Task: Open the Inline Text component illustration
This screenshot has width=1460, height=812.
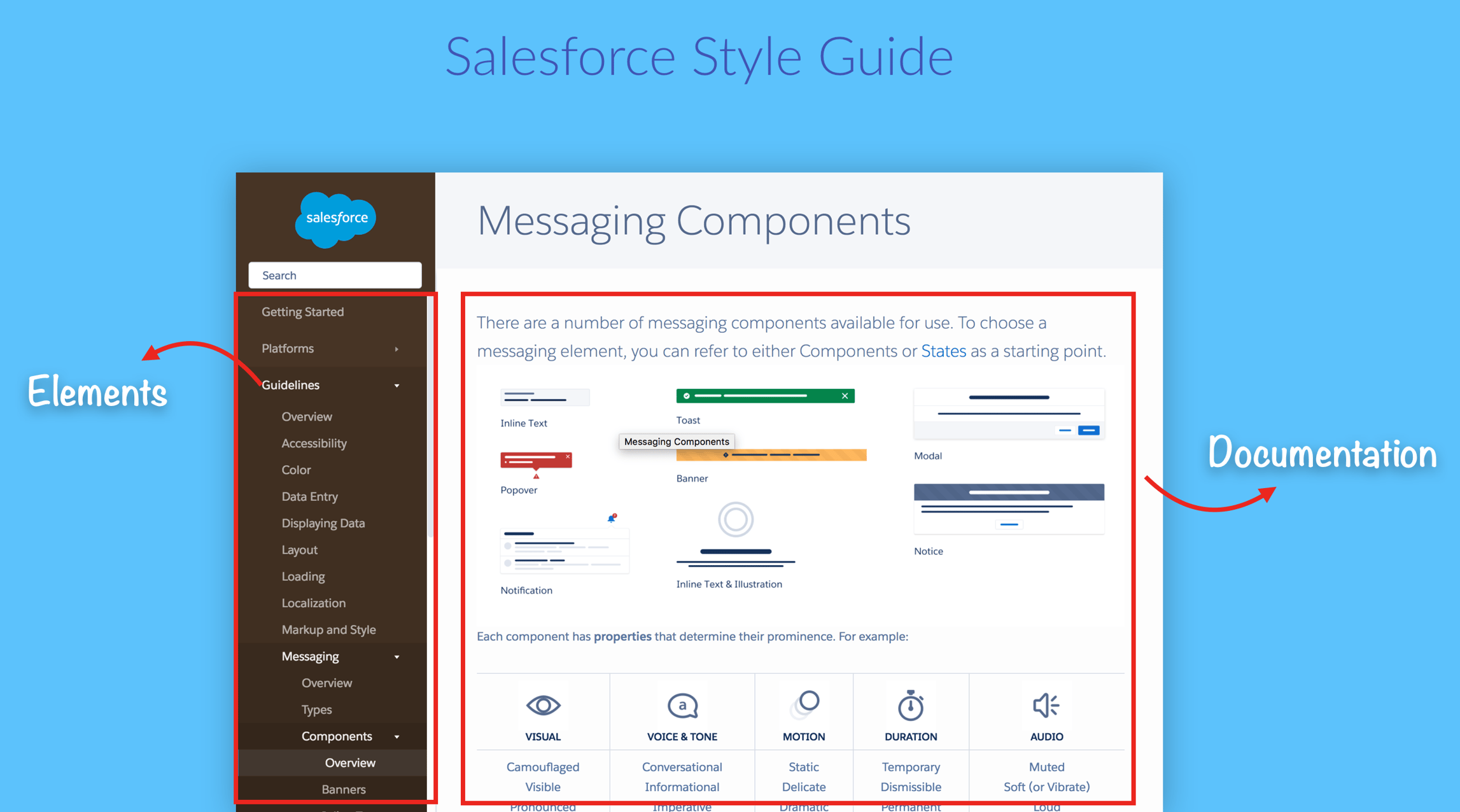Action: (x=545, y=398)
